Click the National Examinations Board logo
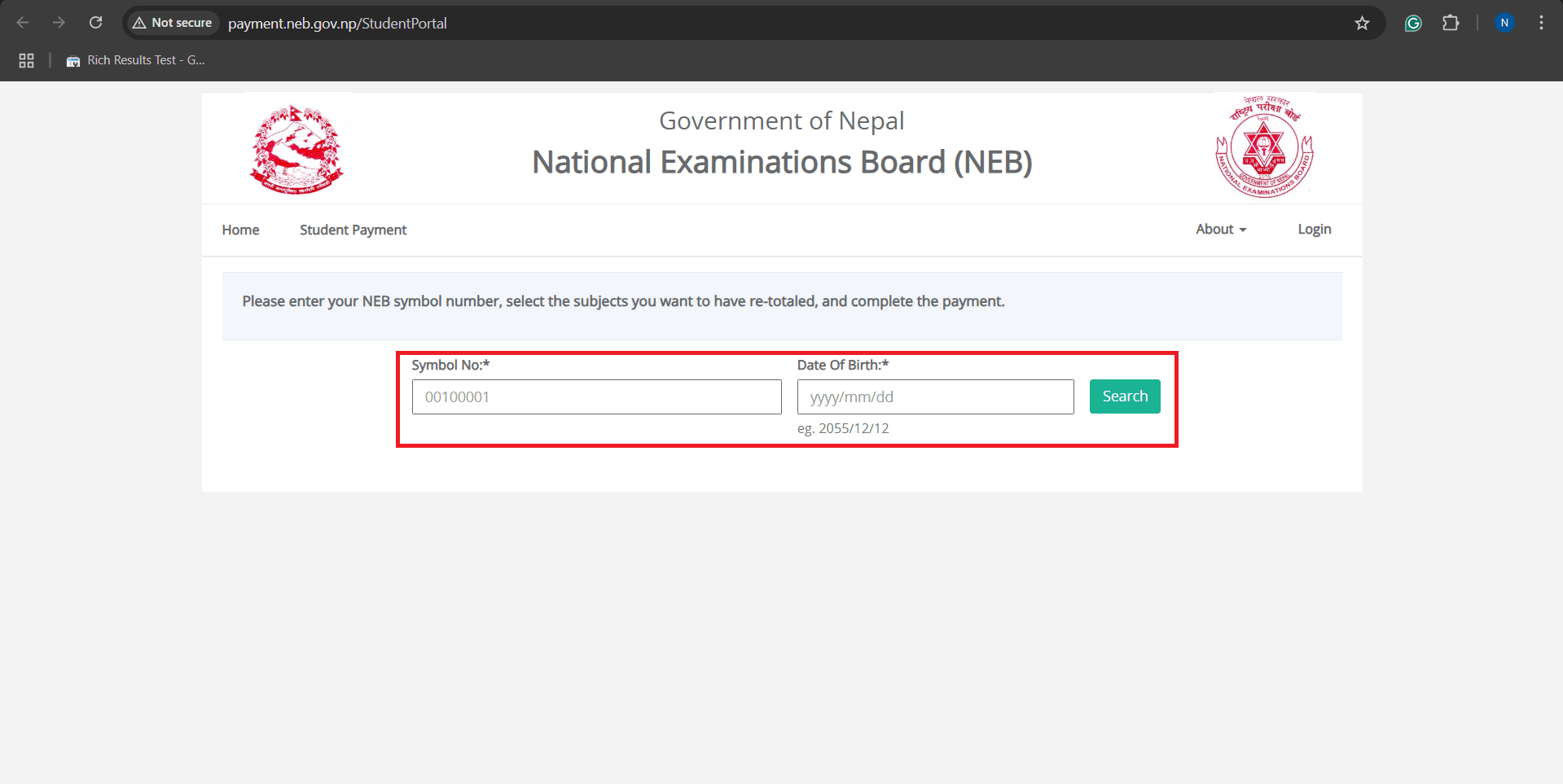 [x=1264, y=147]
